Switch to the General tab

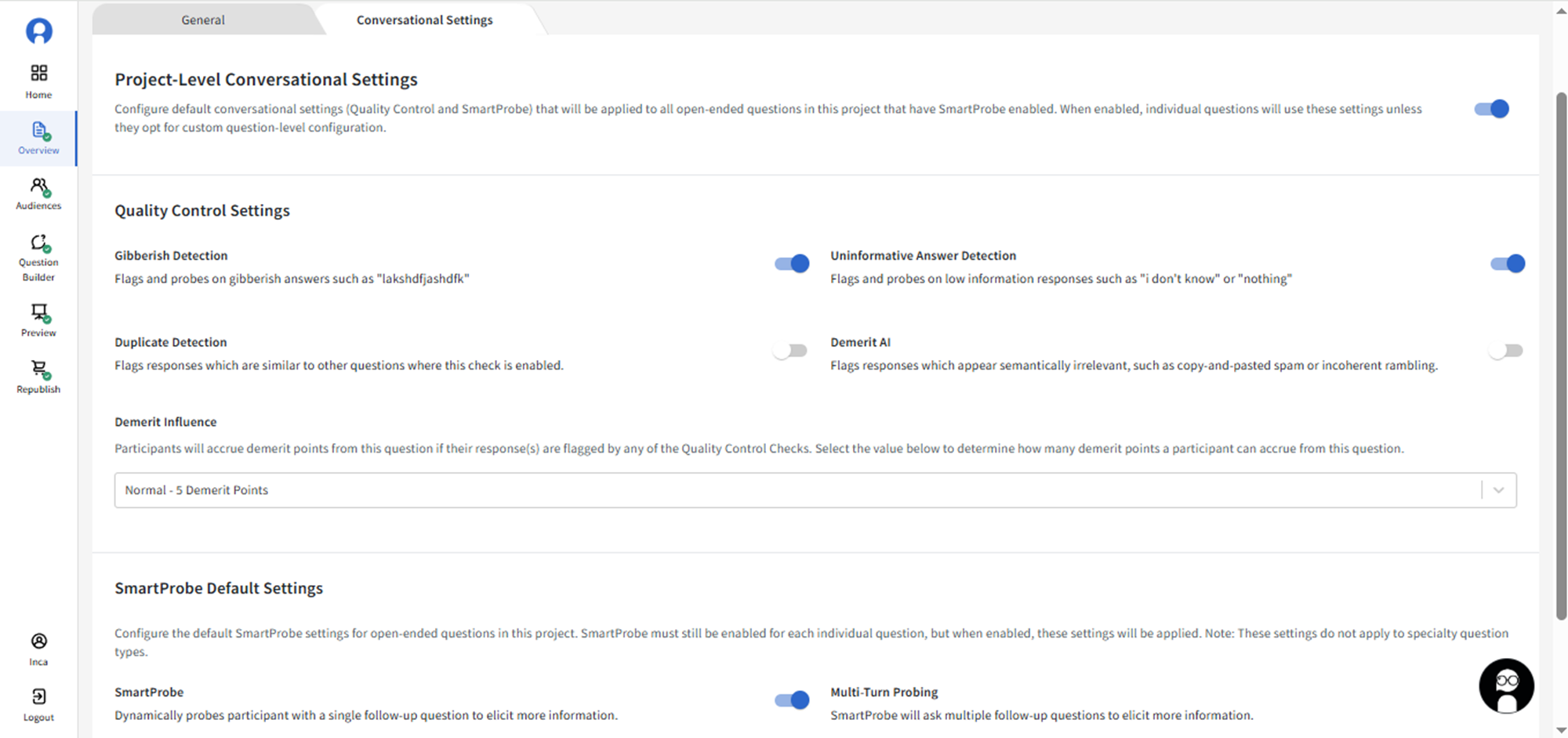pos(203,20)
